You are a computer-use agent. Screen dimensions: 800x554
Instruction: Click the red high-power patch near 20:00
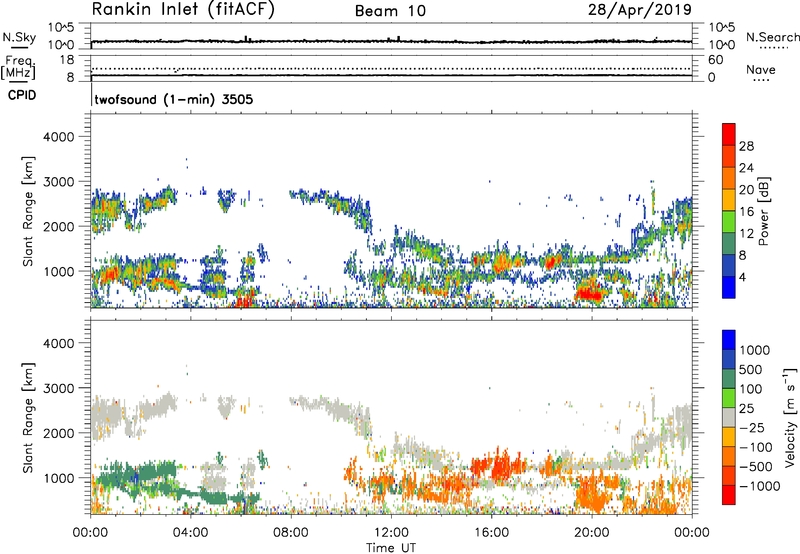click(591, 295)
